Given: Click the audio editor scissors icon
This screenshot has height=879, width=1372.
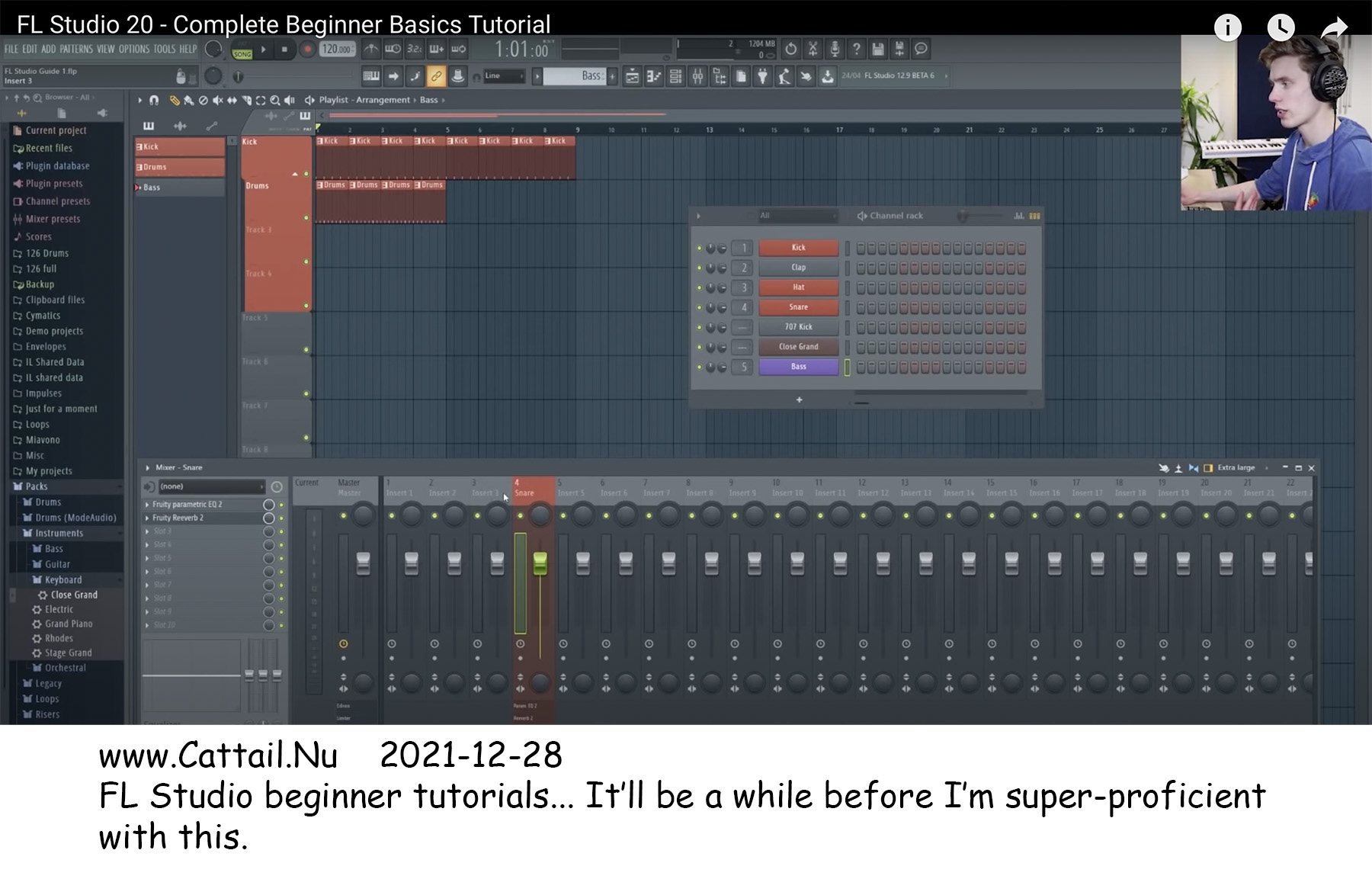Looking at the screenshot, I should coord(813,50).
